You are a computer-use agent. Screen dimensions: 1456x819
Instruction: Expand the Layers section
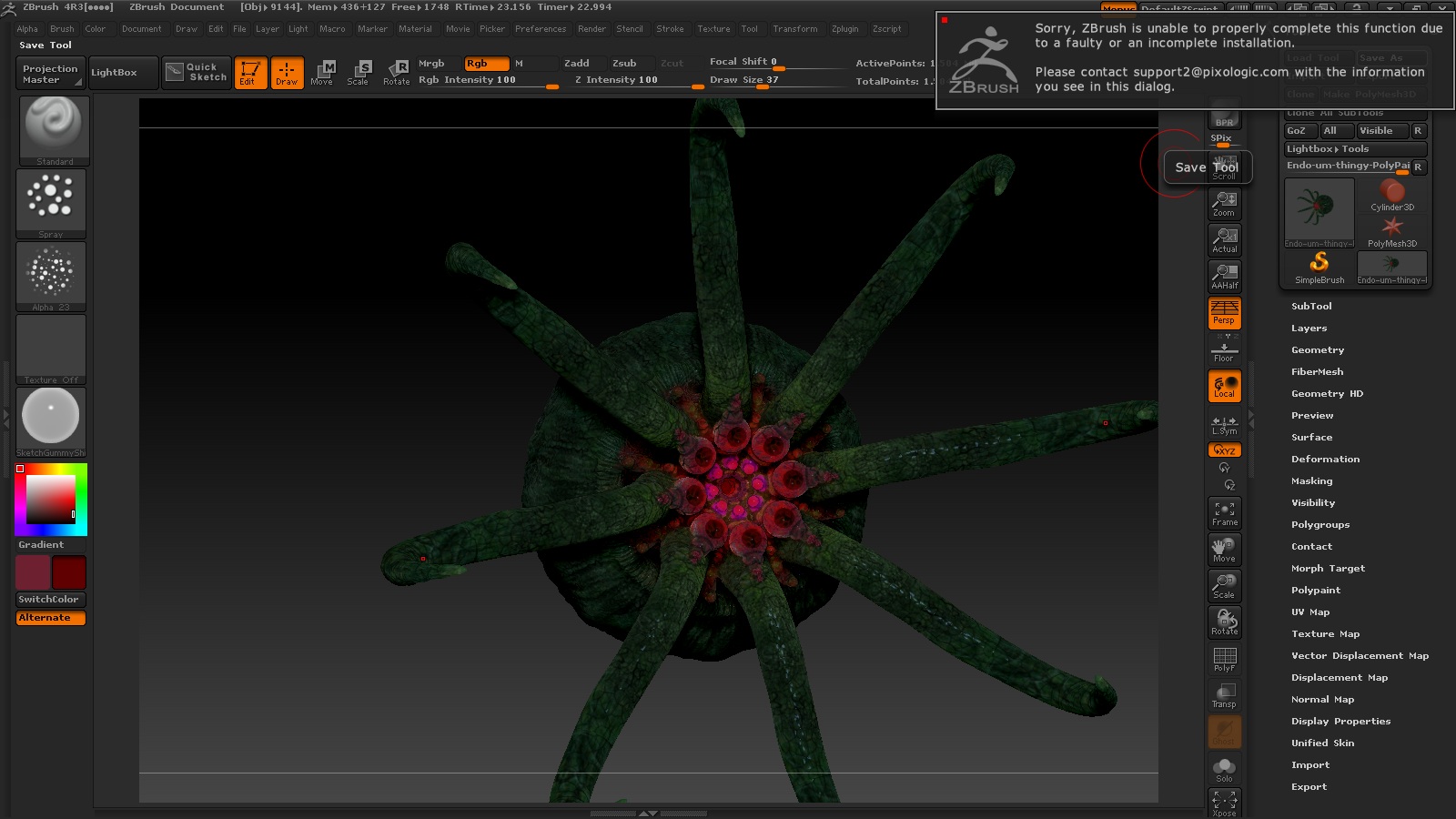(1309, 329)
